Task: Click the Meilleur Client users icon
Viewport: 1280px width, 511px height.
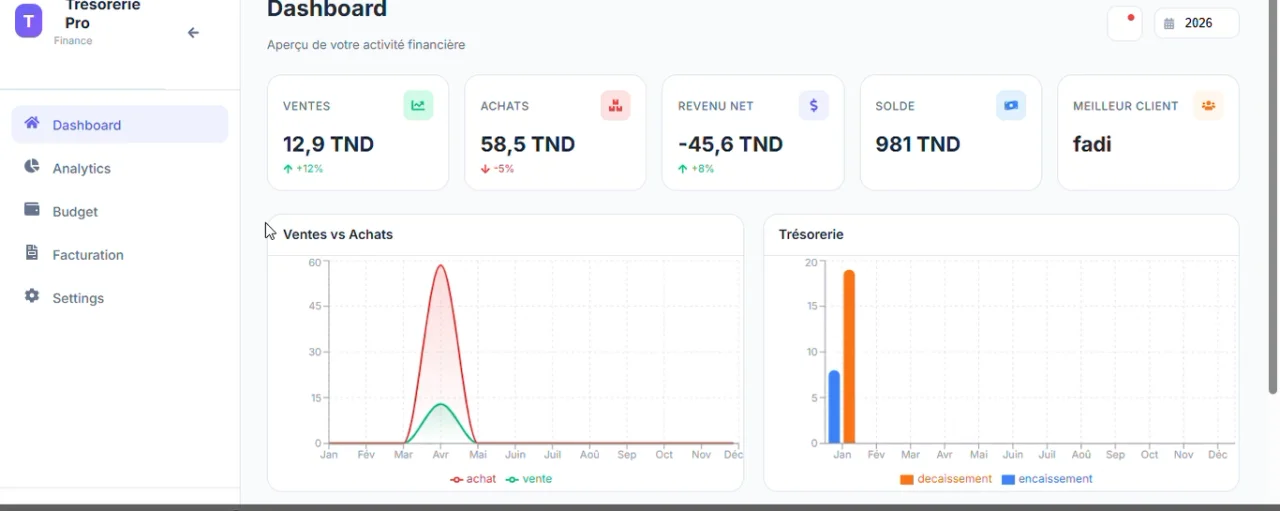Action: pos(1208,105)
